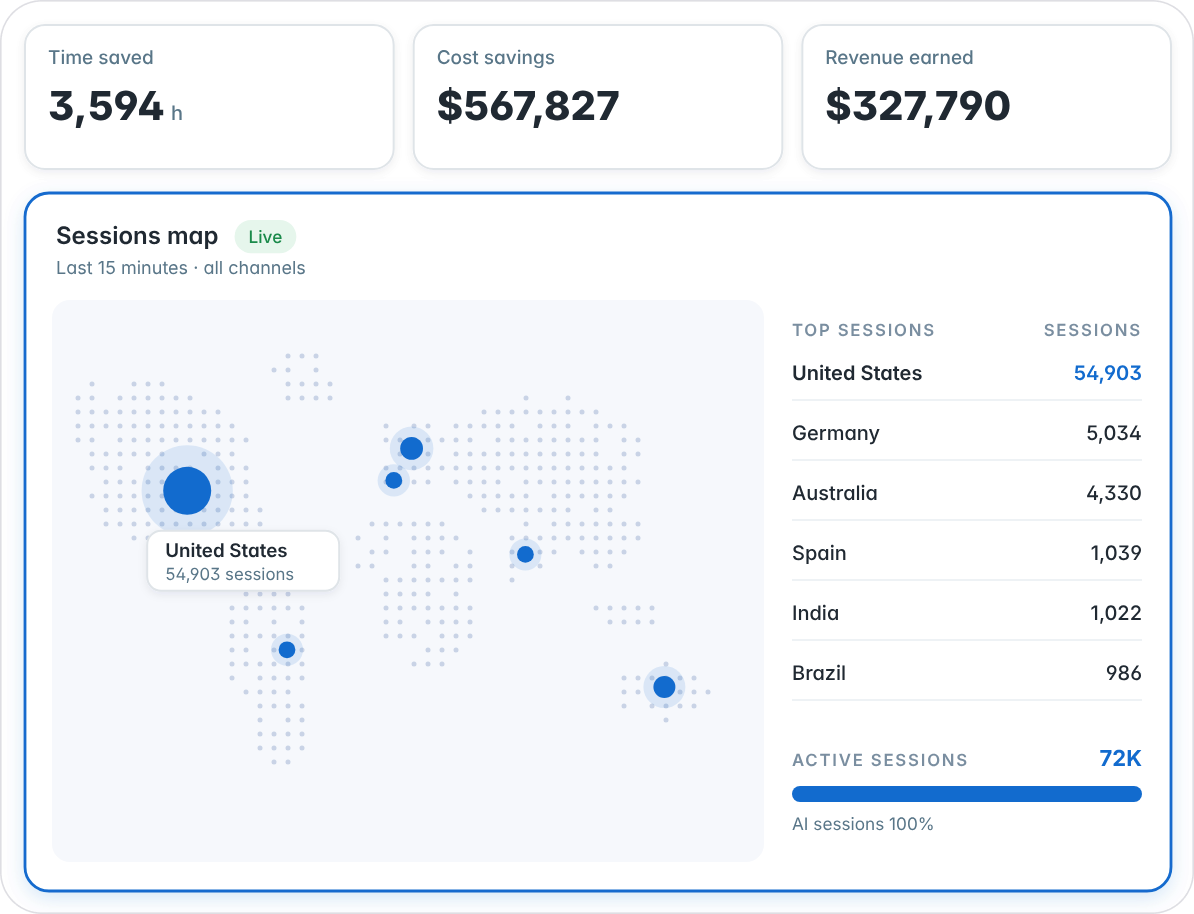
Task: Click the AI sessions 100% label
Action: coord(862,824)
